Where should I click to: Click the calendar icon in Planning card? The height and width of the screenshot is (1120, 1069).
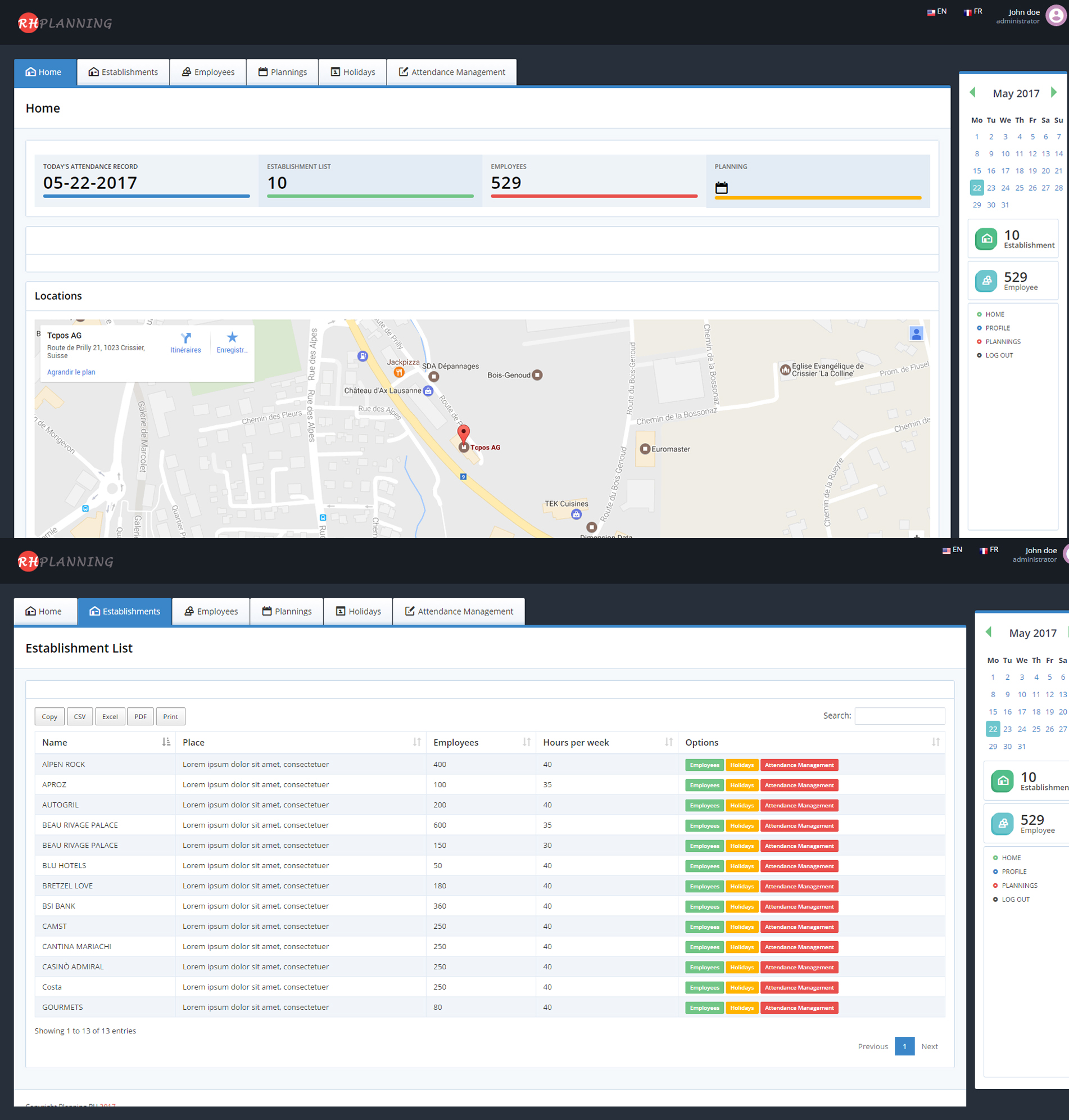[722, 188]
